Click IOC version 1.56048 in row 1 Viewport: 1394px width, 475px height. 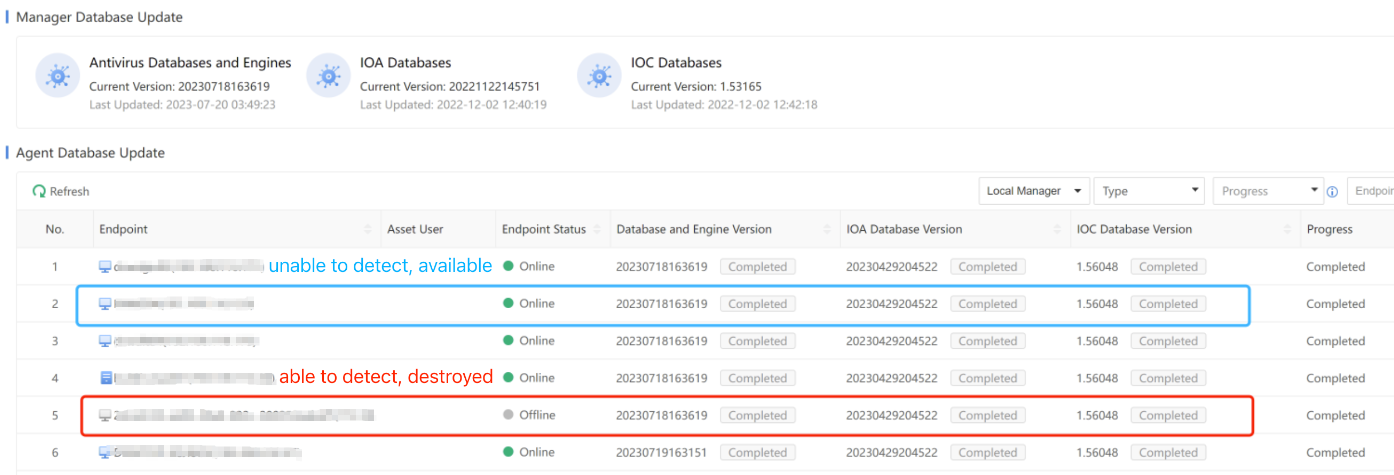point(1097,267)
